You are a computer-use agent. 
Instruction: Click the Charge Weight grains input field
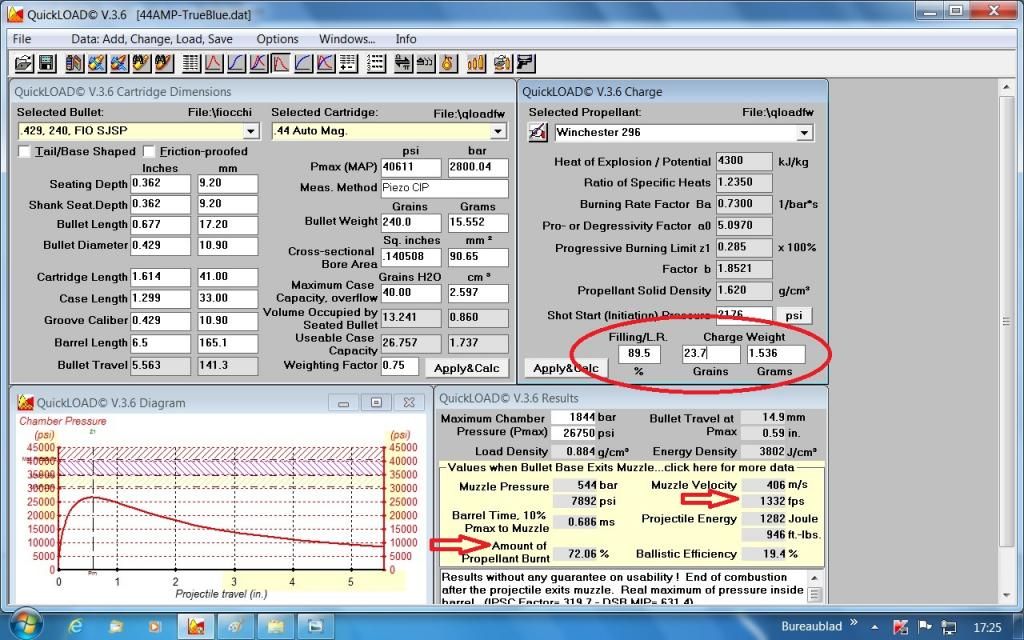[710, 354]
